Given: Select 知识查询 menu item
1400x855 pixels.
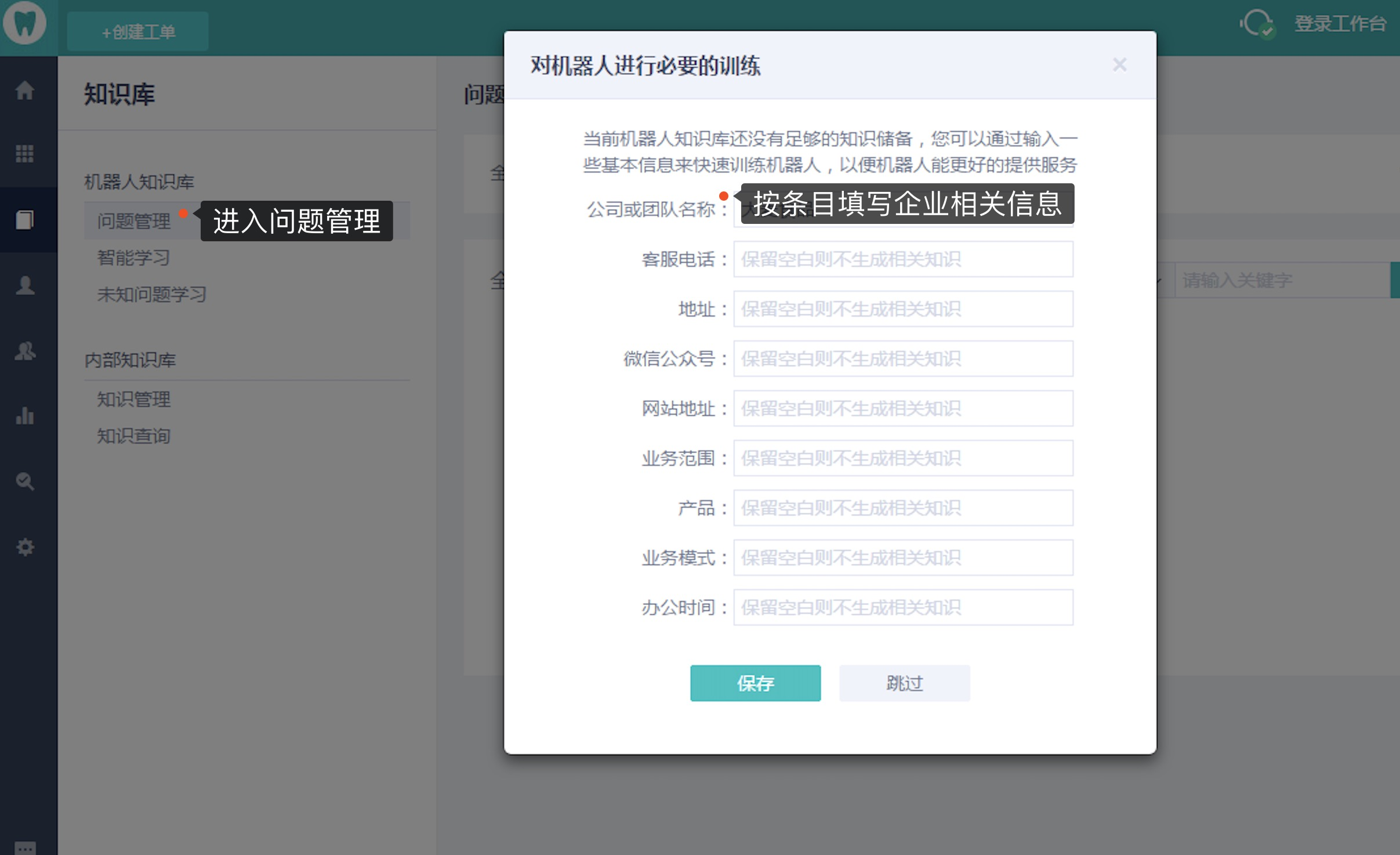Looking at the screenshot, I should (134, 436).
